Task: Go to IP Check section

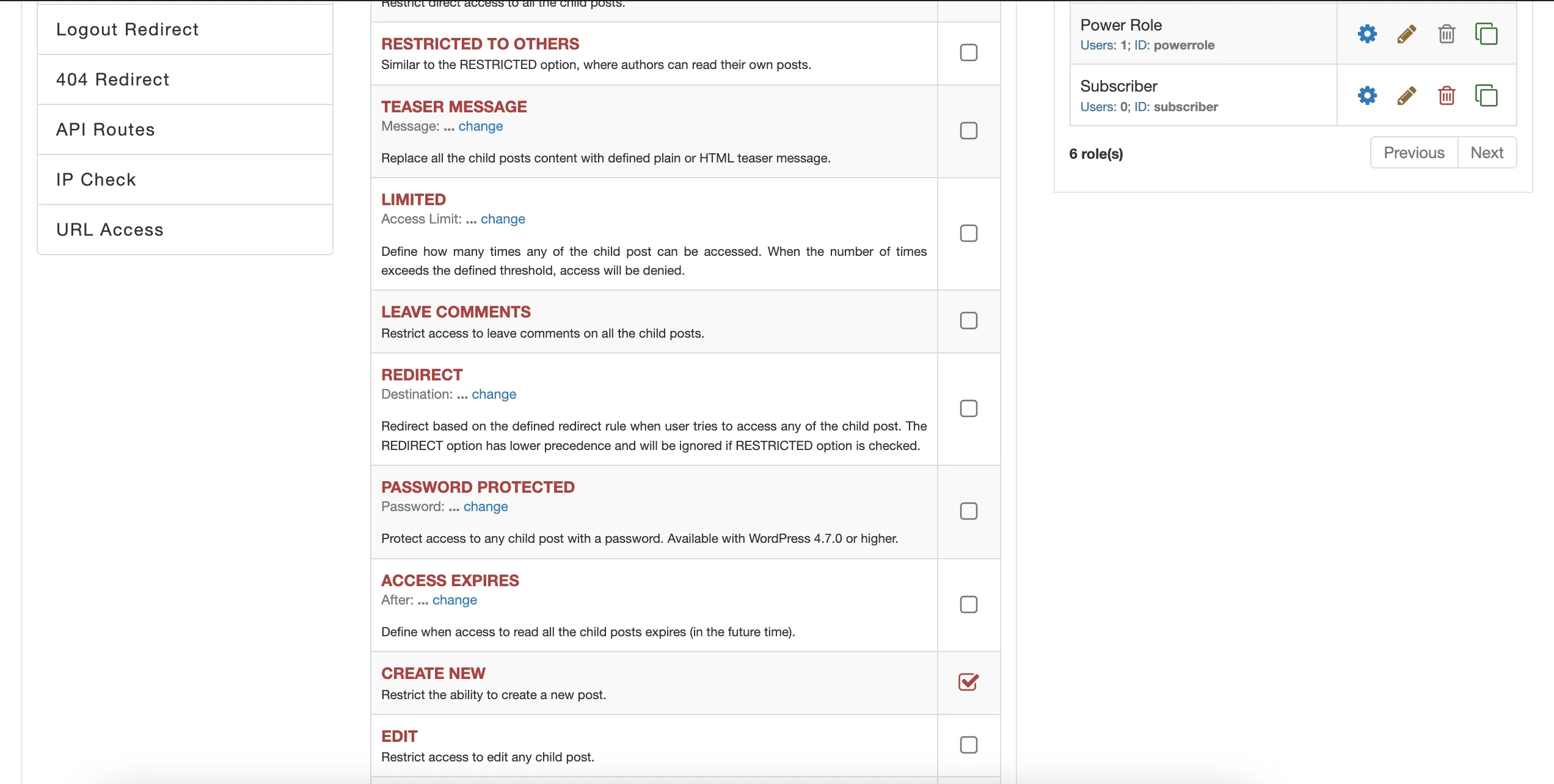Action: pos(185,180)
